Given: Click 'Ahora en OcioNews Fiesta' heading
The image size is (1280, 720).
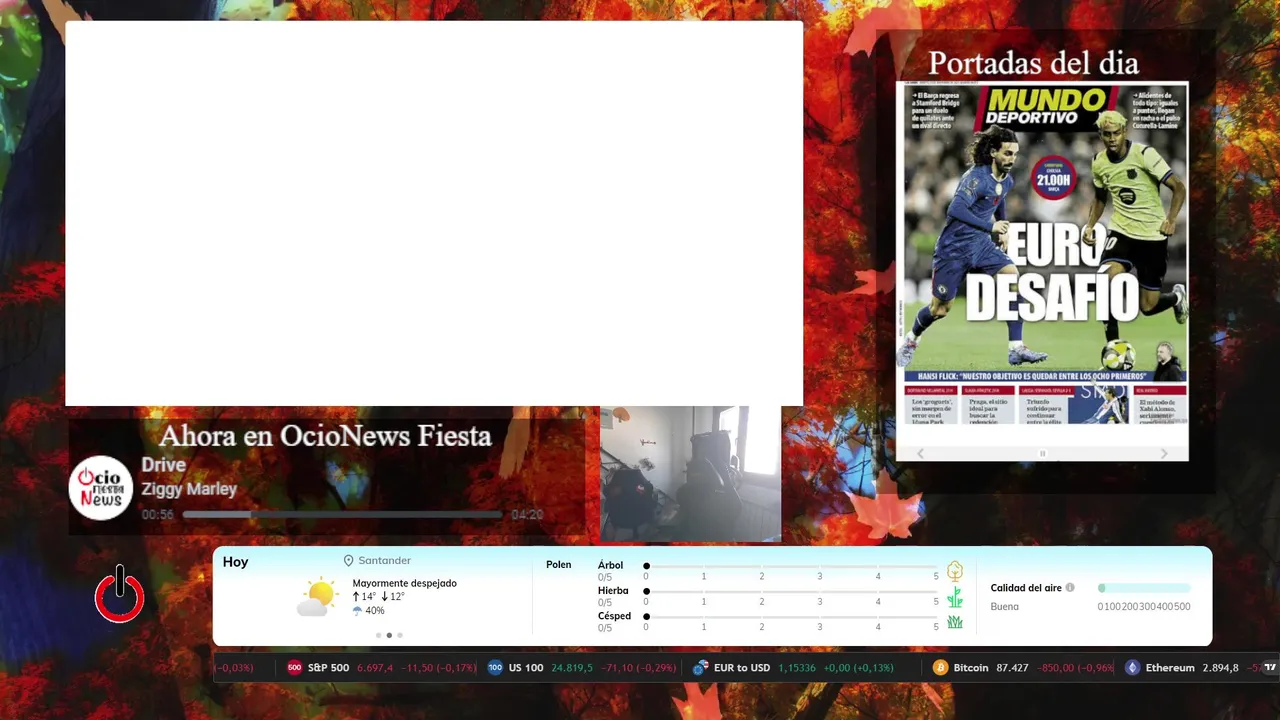Looking at the screenshot, I should [325, 436].
